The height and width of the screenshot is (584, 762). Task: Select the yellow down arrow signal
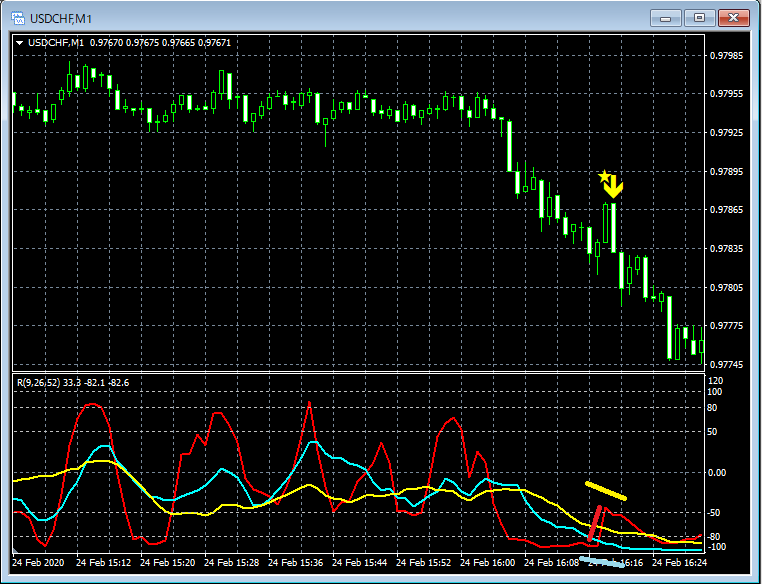tap(614, 187)
